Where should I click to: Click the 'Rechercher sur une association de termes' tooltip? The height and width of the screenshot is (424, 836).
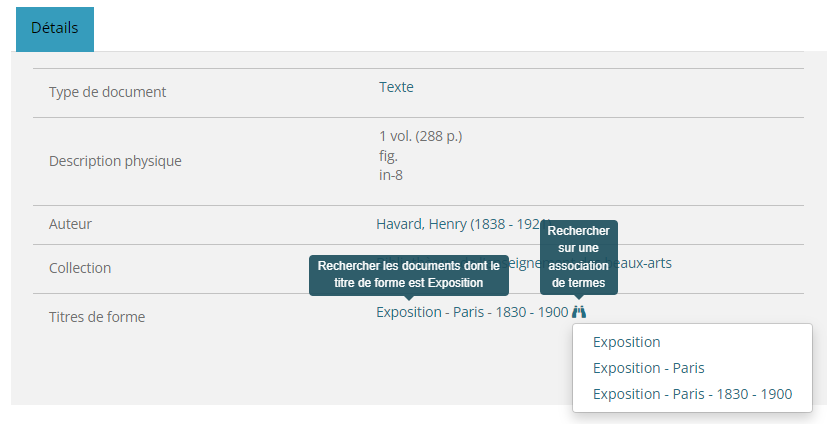[579, 257]
